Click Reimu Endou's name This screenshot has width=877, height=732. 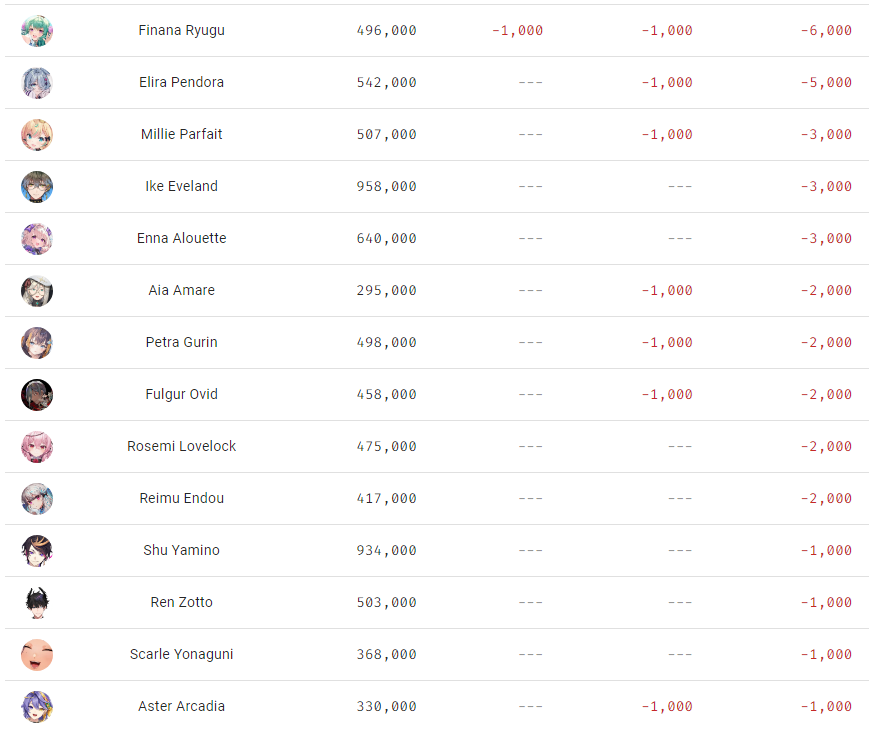(x=182, y=498)
